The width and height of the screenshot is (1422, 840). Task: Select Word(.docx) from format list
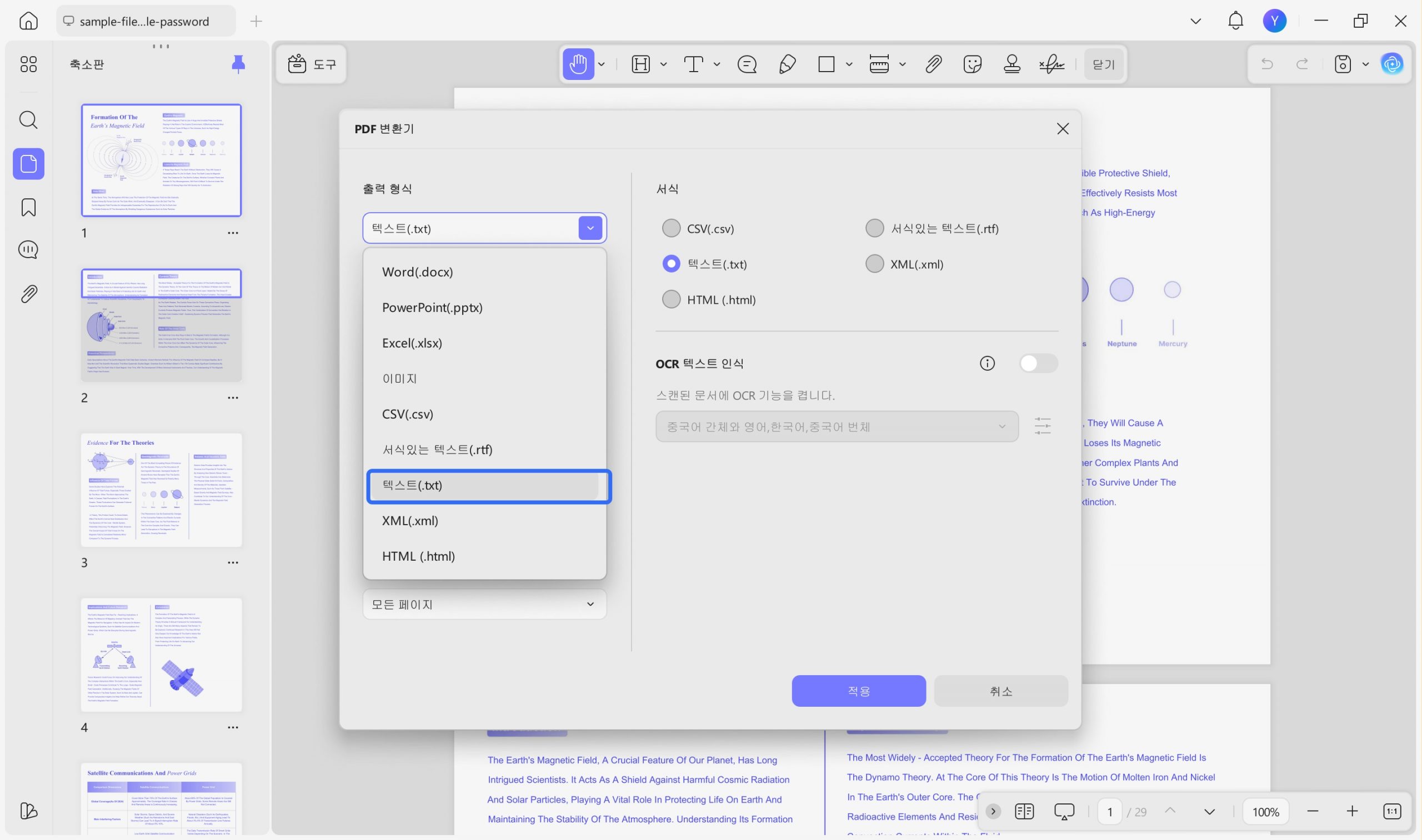(484, 271)
